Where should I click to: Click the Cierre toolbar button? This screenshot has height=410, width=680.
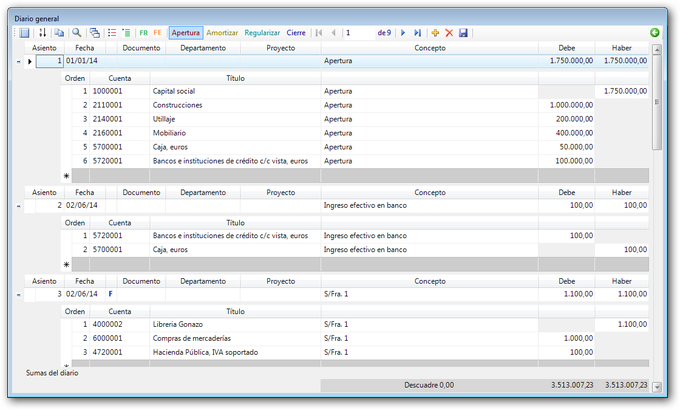point(296,33)
